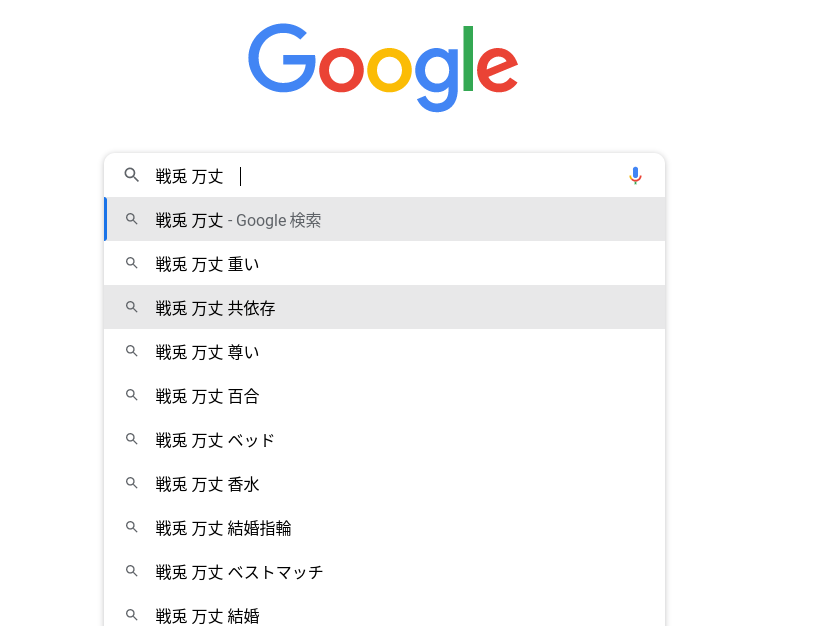819x626 pixels.
Task: Choose suggestion 戦兎 万丈 ベストマッチ
Action: [x=240, y=572]
